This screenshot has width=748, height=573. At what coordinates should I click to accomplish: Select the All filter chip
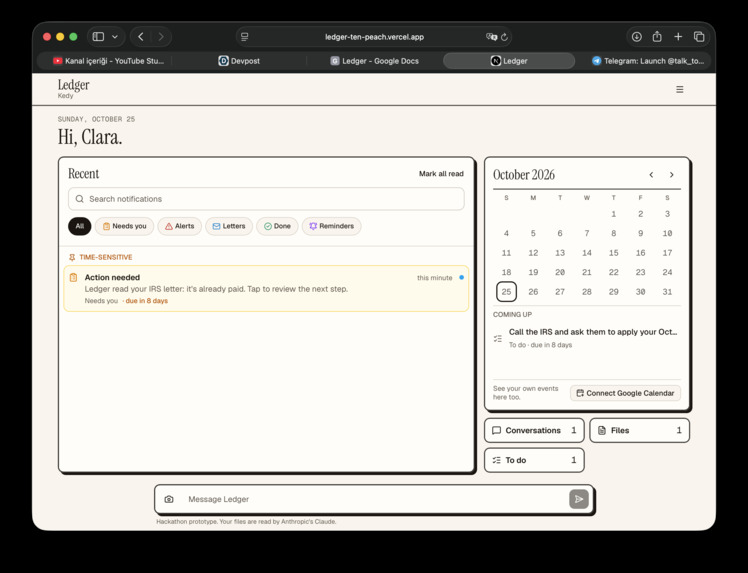pos(80,226)
